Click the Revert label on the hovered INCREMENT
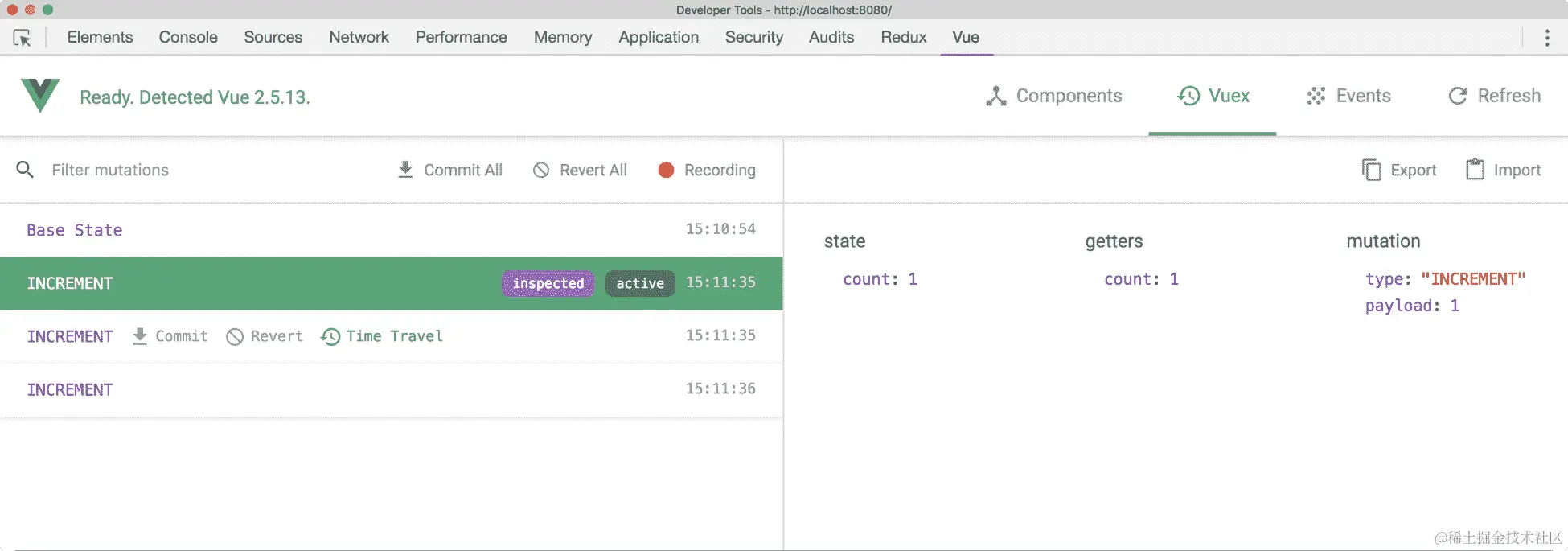This screenshot has width=1568, height=551. coord(277,336)
